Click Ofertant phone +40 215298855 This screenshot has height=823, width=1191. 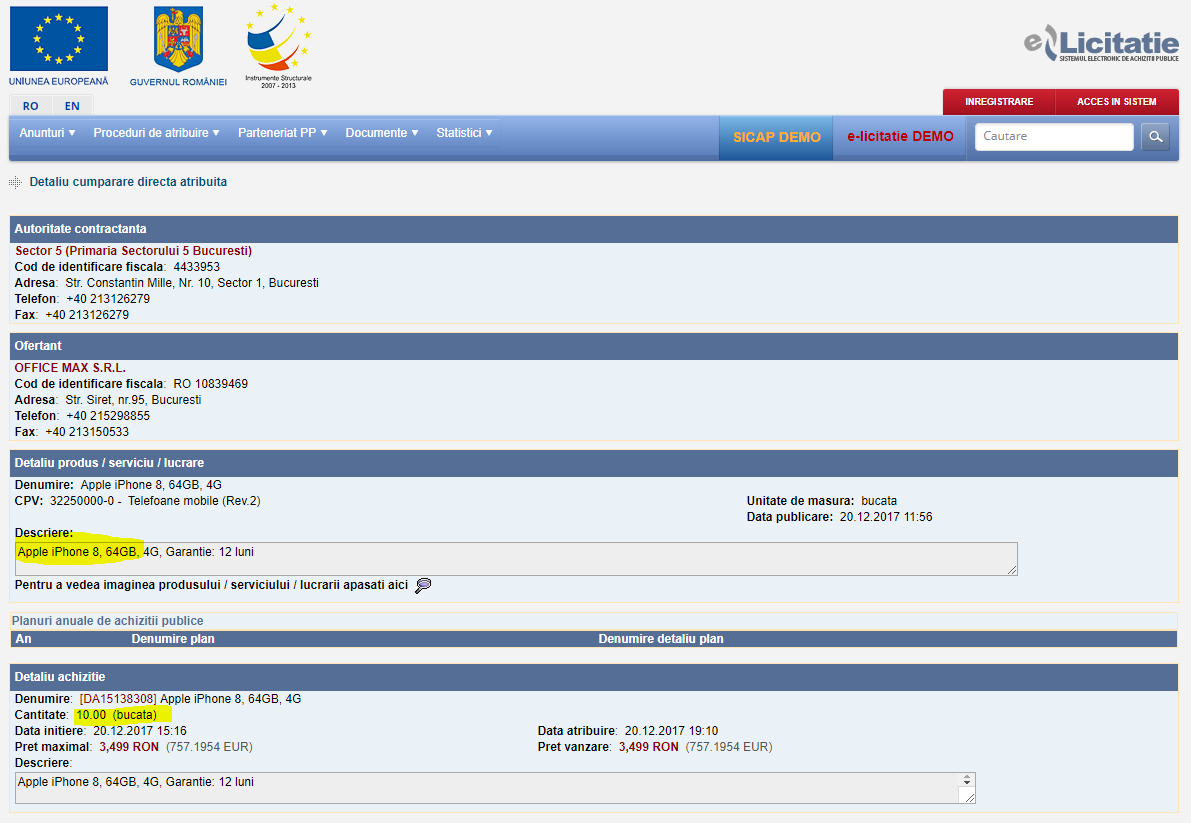pyautogui.click(x=108, y=416)
